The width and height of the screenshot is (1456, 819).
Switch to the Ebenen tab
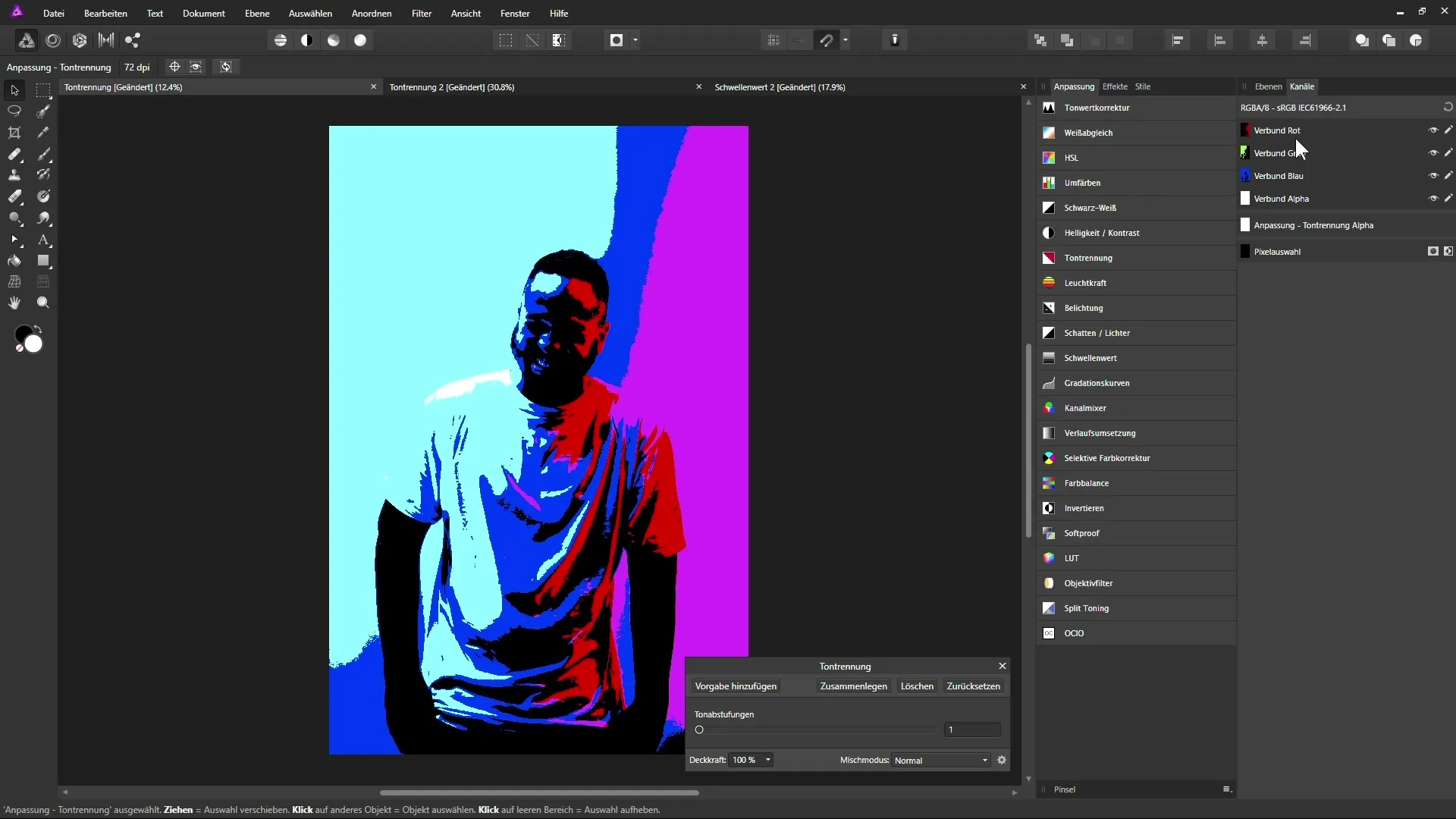pyautogui.click(x=1268, y=86)
